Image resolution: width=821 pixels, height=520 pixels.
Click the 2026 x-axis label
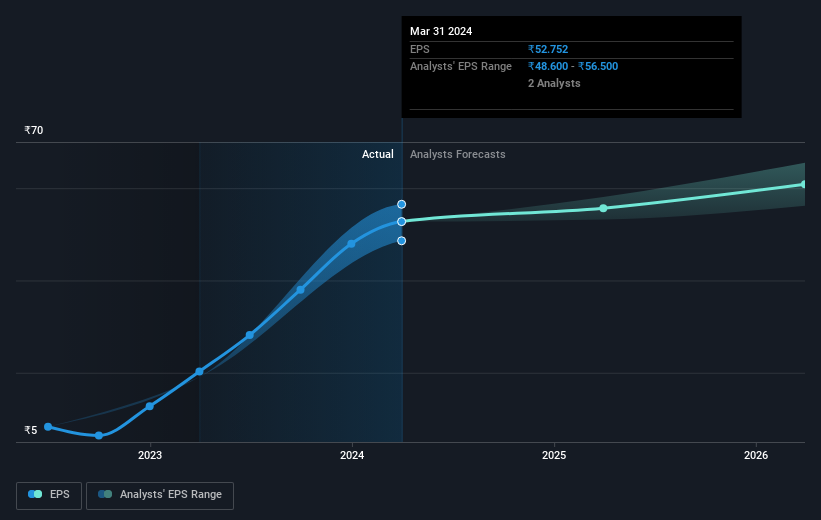click(756, 455)
